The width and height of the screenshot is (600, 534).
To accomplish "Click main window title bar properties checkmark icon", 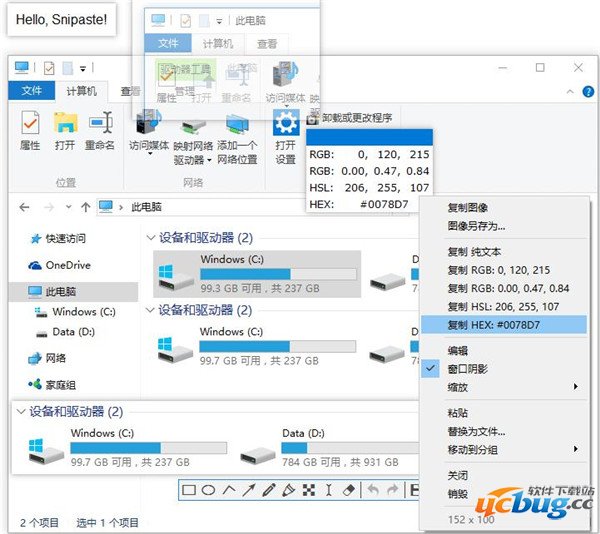I will click(x=49, y=68).
